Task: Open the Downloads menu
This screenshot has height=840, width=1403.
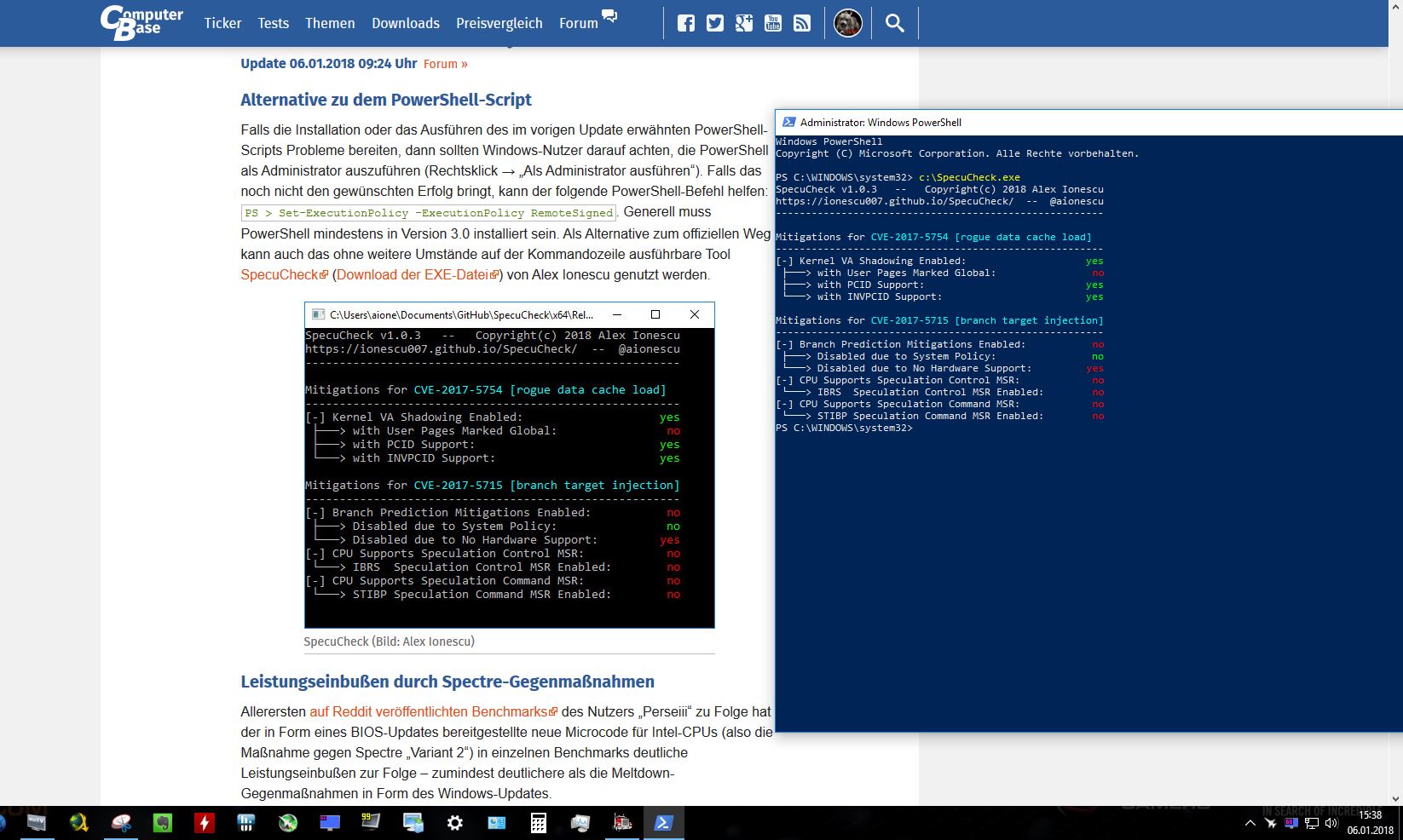Action: tap(406, 23)
